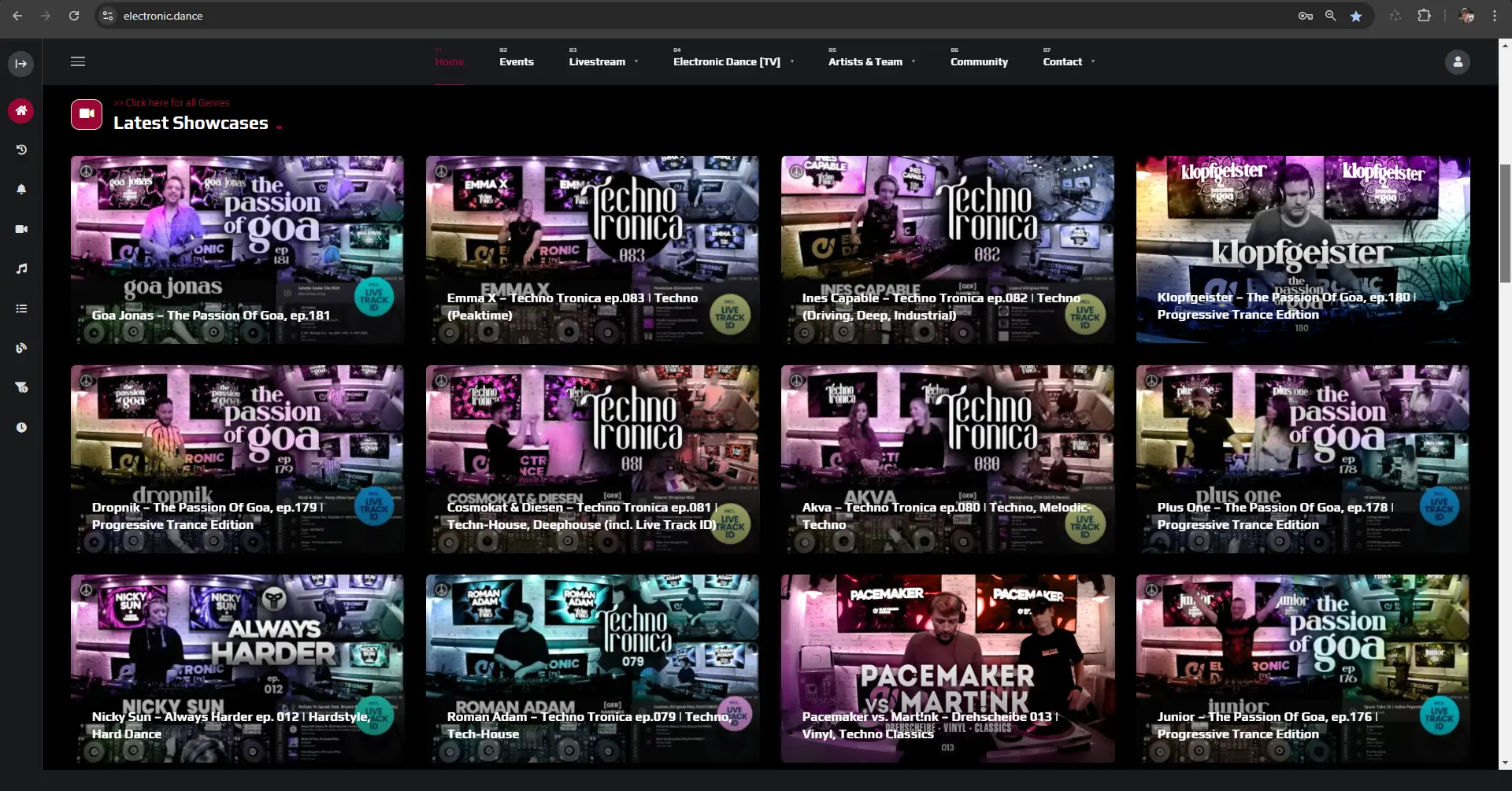Open the music note icon in the sidebar

point(21,268)
